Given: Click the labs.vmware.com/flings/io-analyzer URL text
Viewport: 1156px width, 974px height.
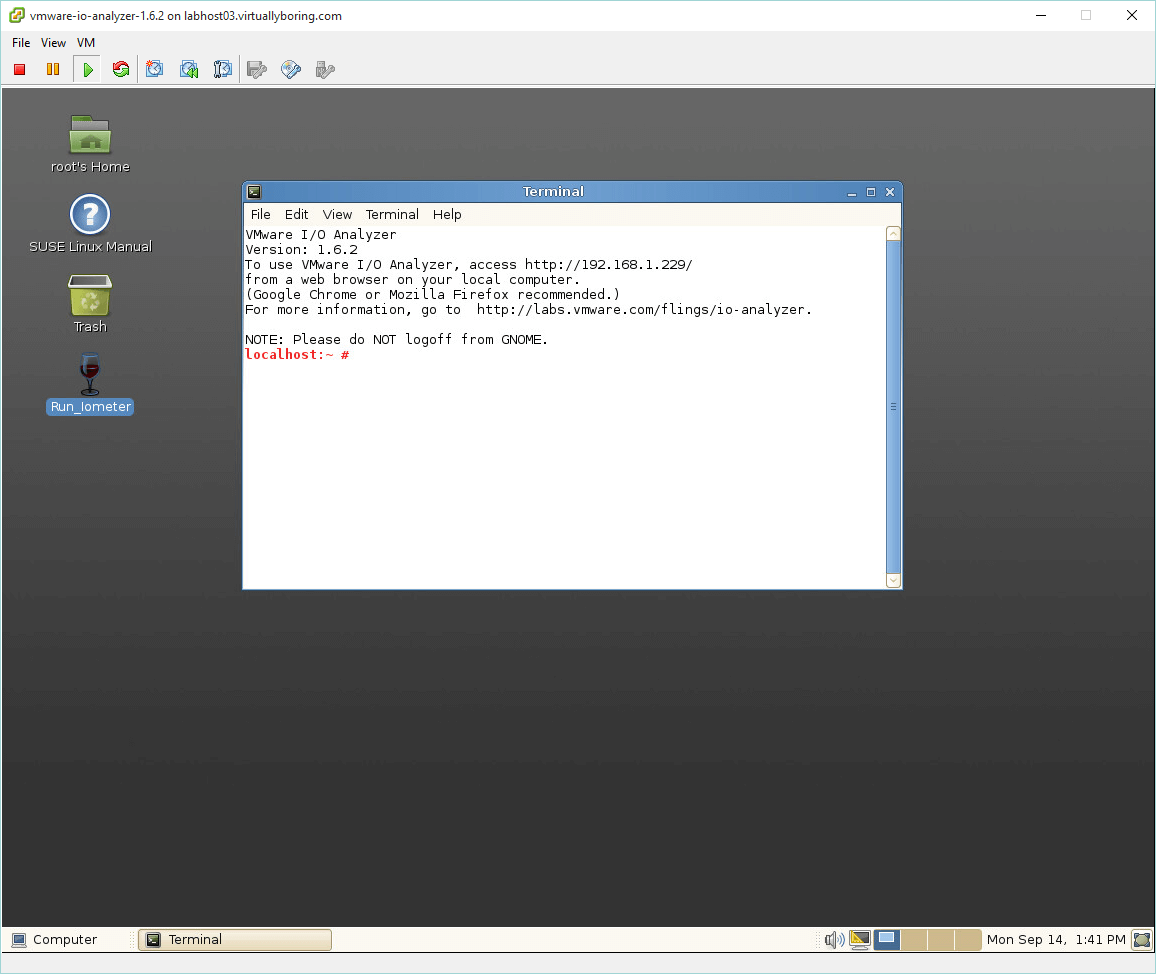Looking at the screenshot, I should click(x=644, y=310).
